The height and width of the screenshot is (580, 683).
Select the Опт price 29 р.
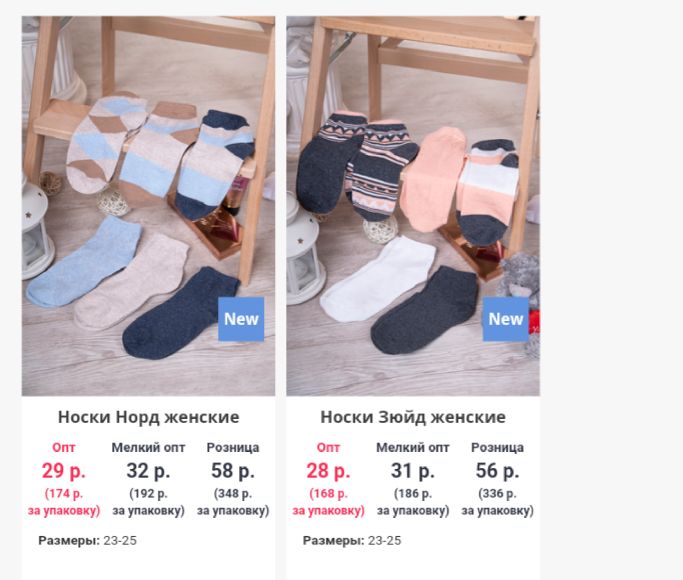pos(64,471)
